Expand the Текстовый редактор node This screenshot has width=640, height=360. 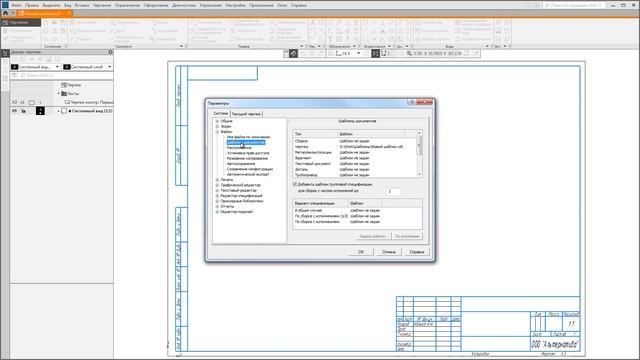pyautogui.click(x=217, y=190)
